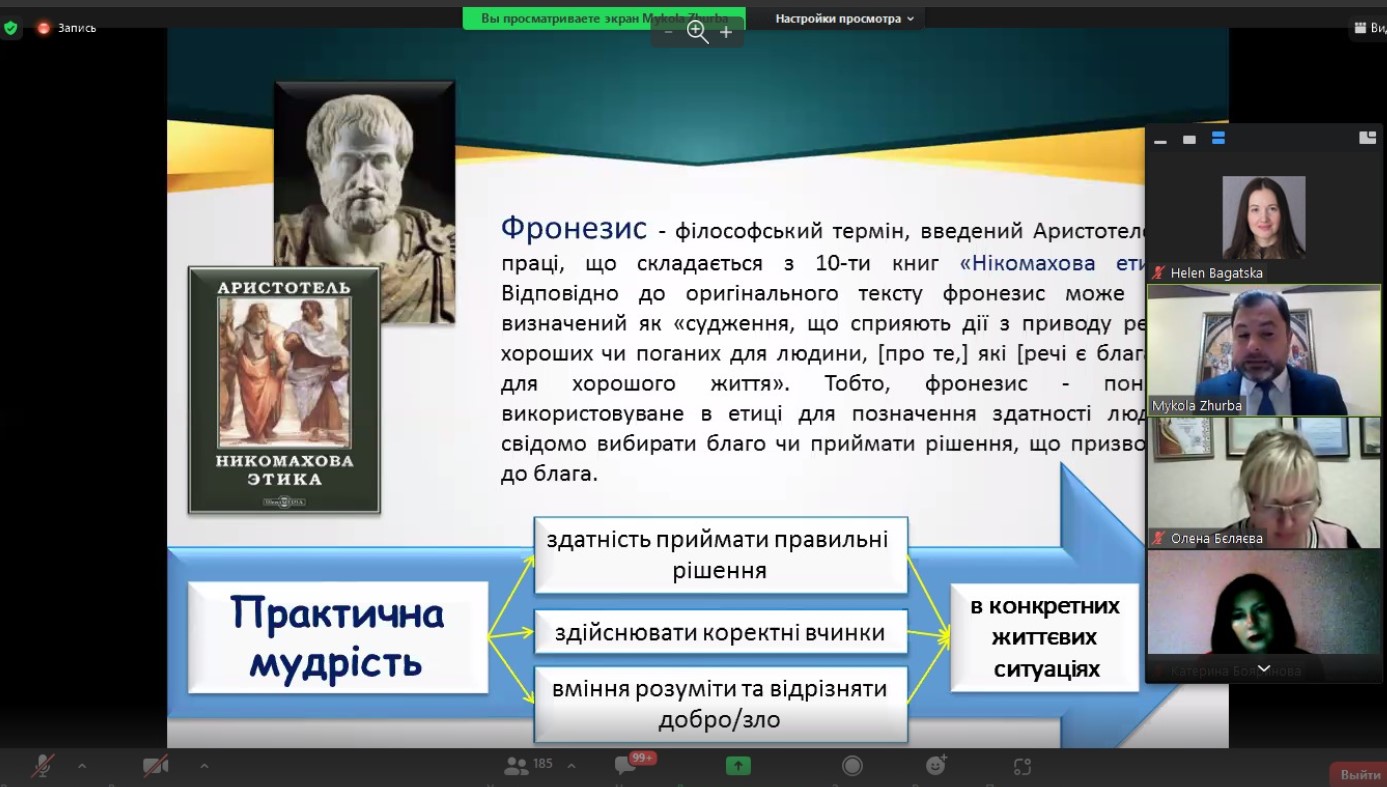Open the reactions smiley icon

[x=936, y=766]
